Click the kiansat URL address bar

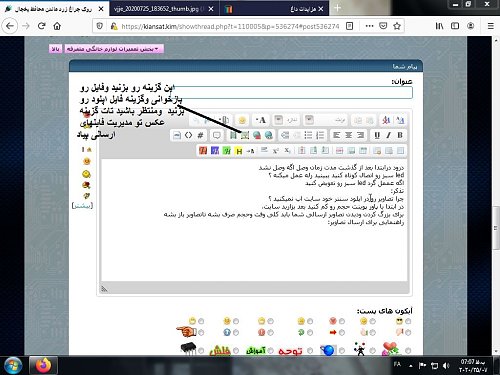pyautogui.click(x=230, y=26)
